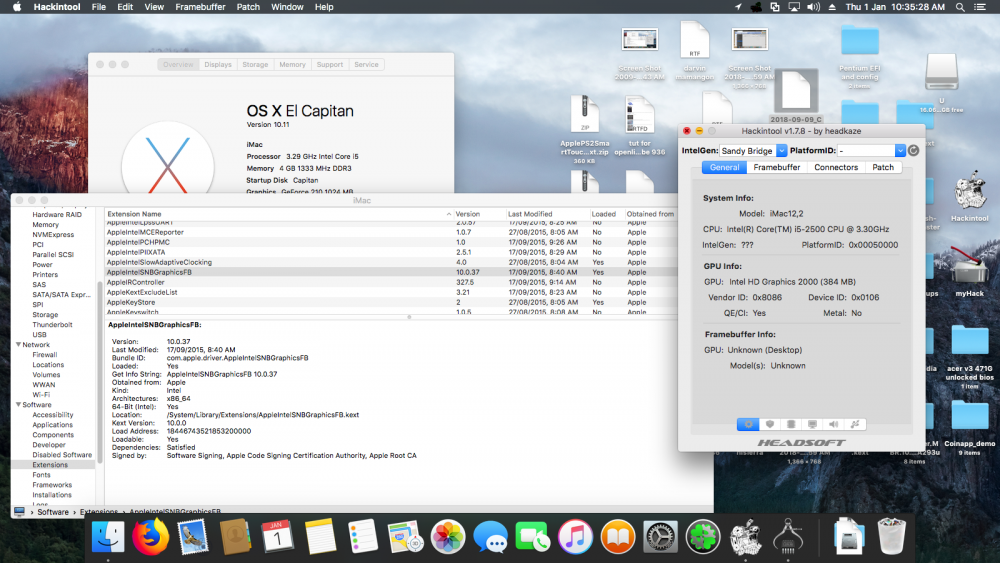Open Finder from the Dock
Image resolution: width=1000 pixels, height=563 pixels.
[x=108, y=537]
